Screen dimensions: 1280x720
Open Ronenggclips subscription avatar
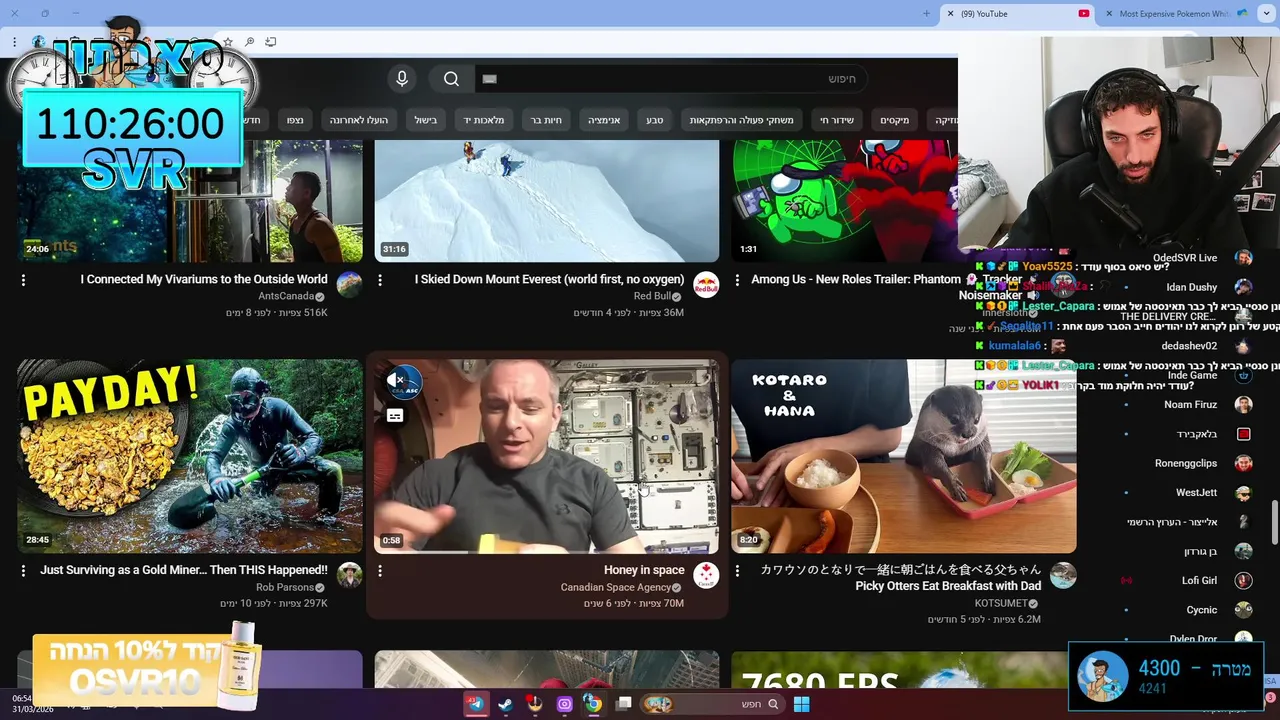[x=1243, y=463]
